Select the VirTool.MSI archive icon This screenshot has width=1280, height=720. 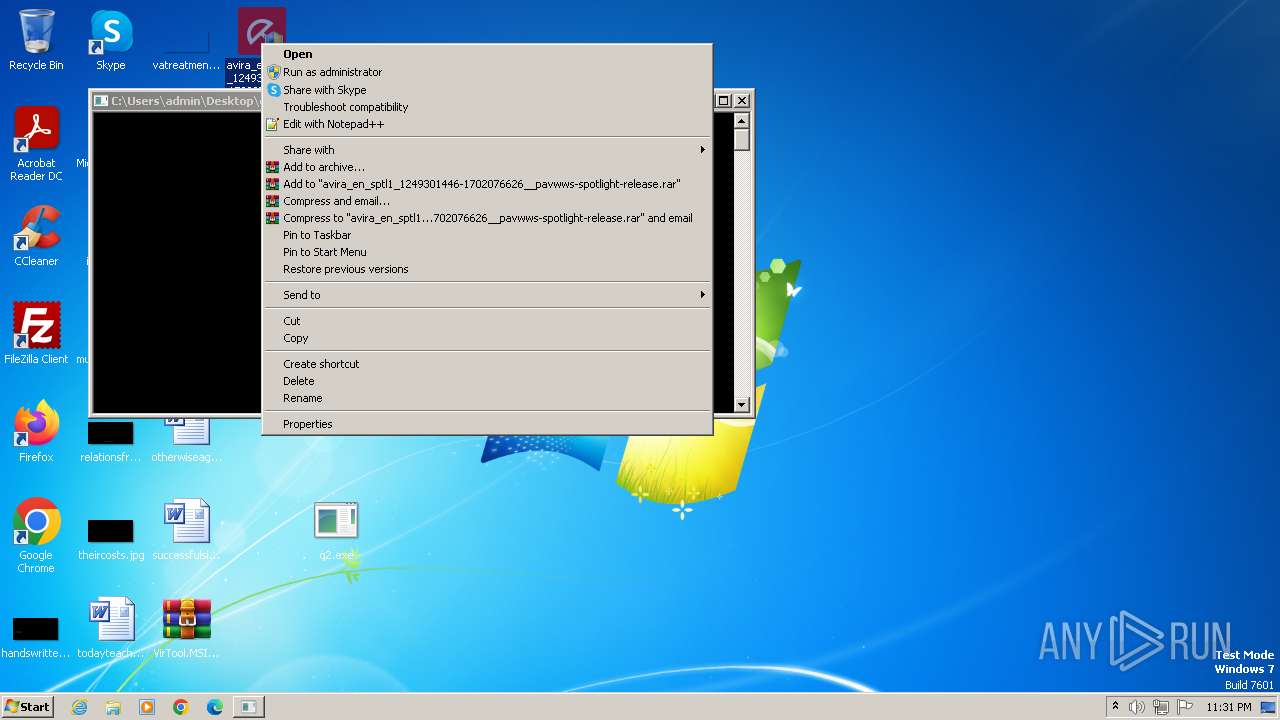(x=186, y=628)
